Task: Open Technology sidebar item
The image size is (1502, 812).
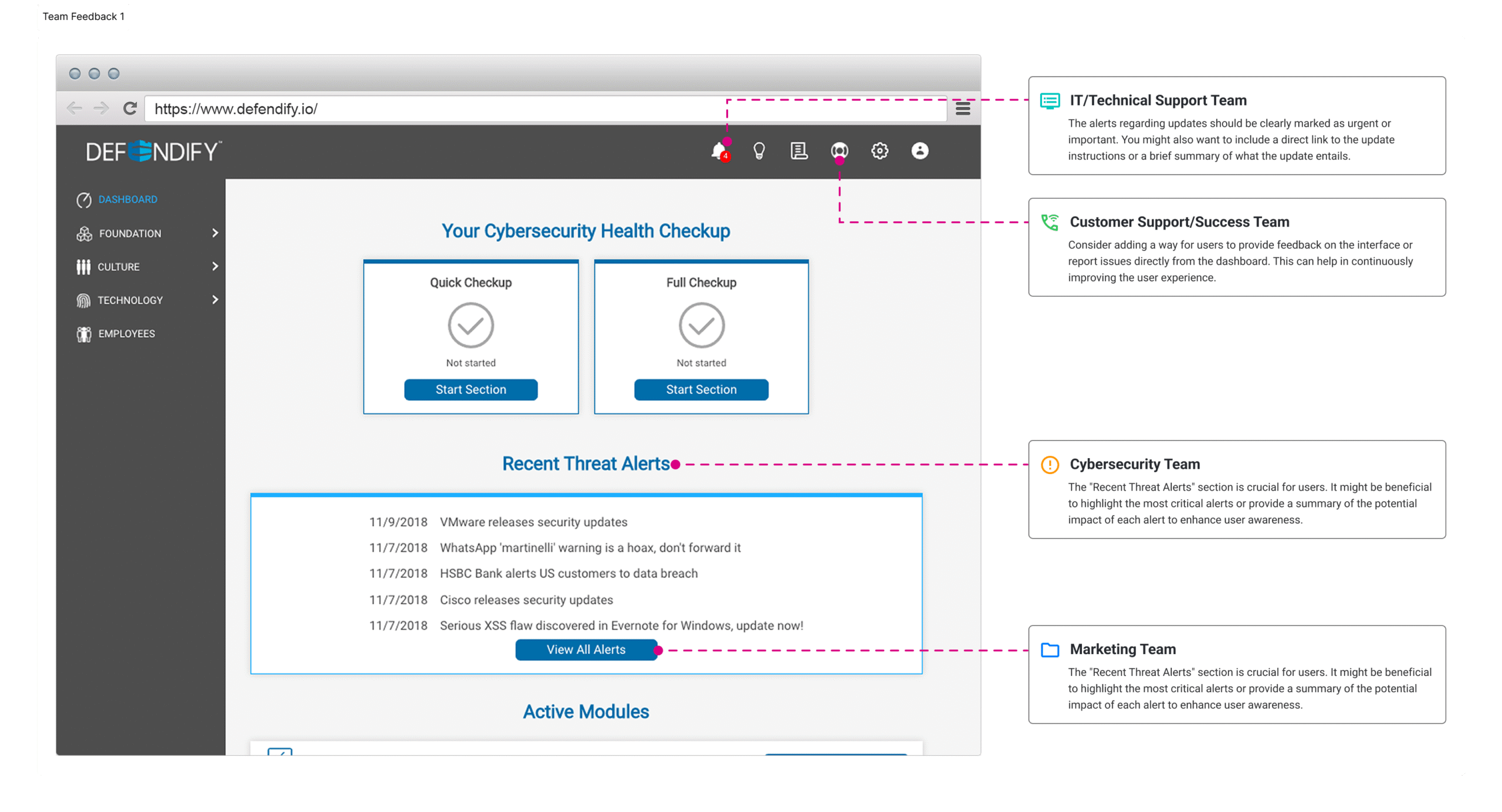Action: coord(130,300)
